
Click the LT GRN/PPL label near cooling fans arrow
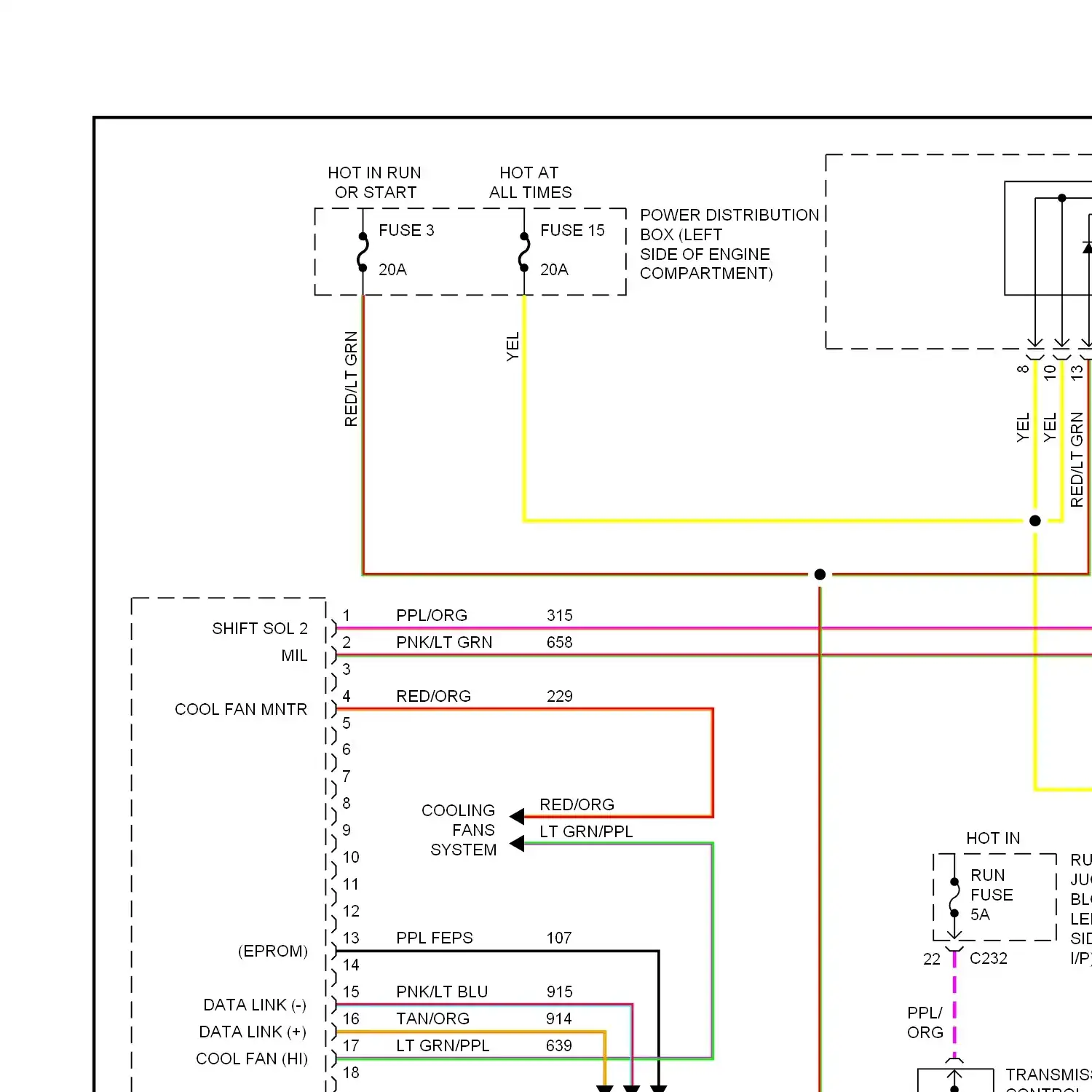[586, 832]
